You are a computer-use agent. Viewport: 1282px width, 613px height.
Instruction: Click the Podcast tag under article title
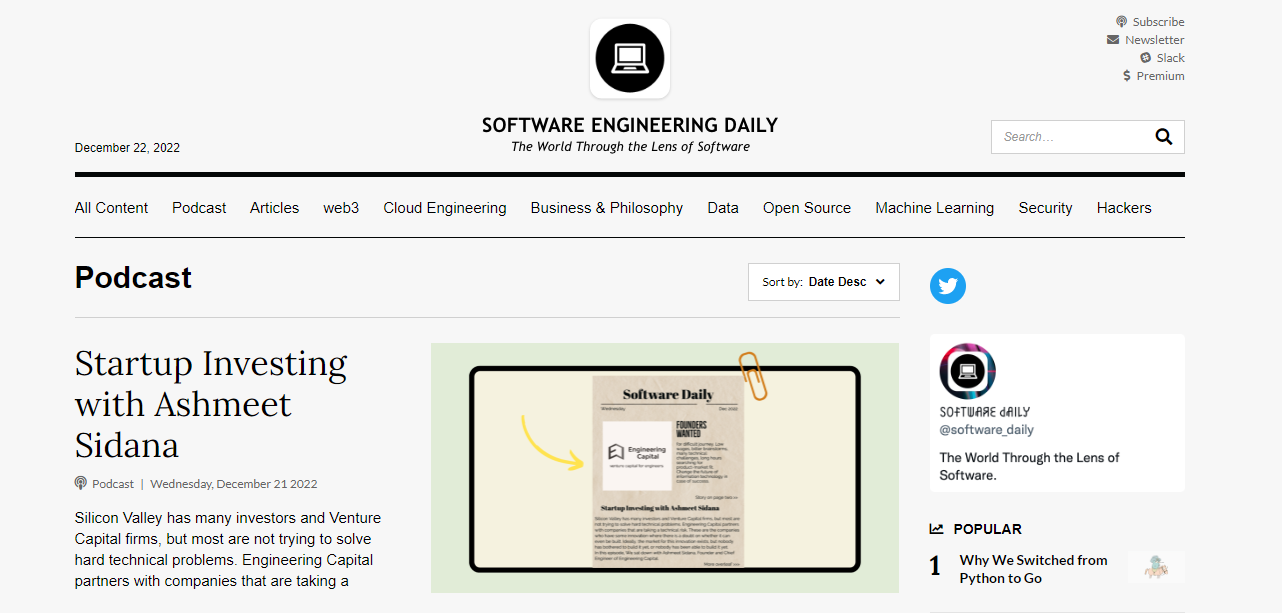(x=113, y=484)
